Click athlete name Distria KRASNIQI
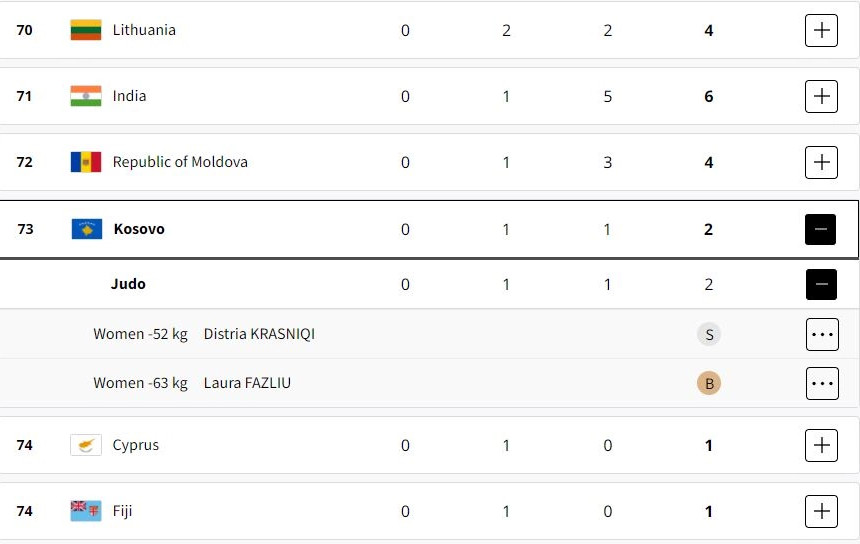The image size is (860, 544). [x=259, y=334]
